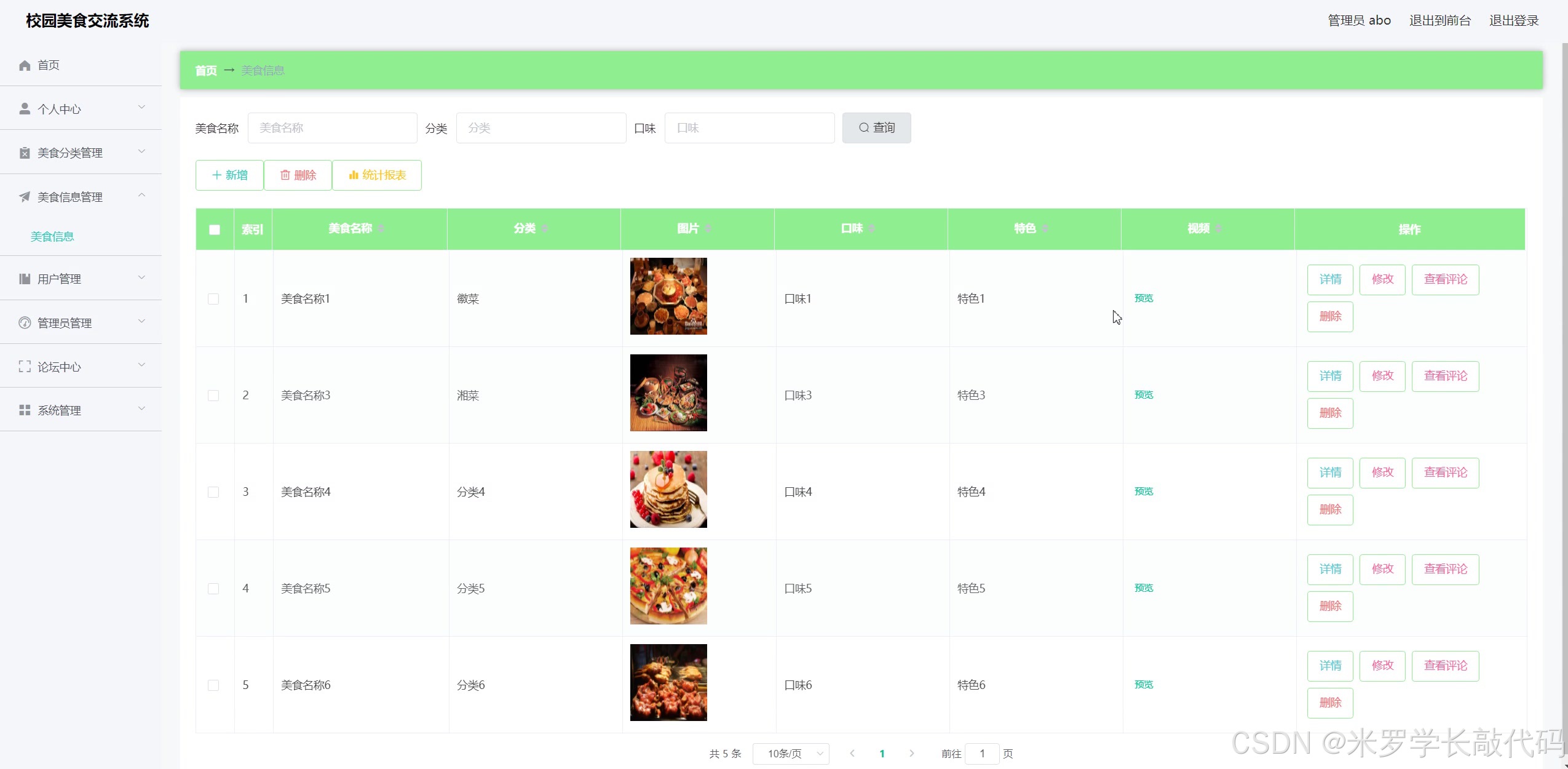Select the 美食信息 submenu item
This screenshot has width=1568, height=769.
(x=52, y=237)
